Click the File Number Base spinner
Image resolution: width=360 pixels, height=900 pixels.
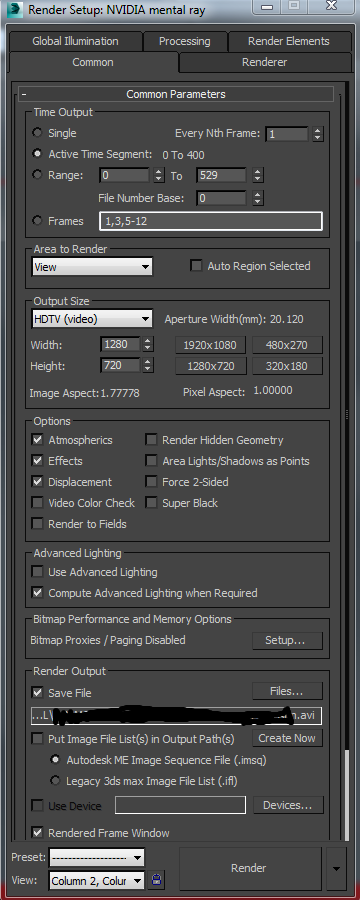[258, 199]
